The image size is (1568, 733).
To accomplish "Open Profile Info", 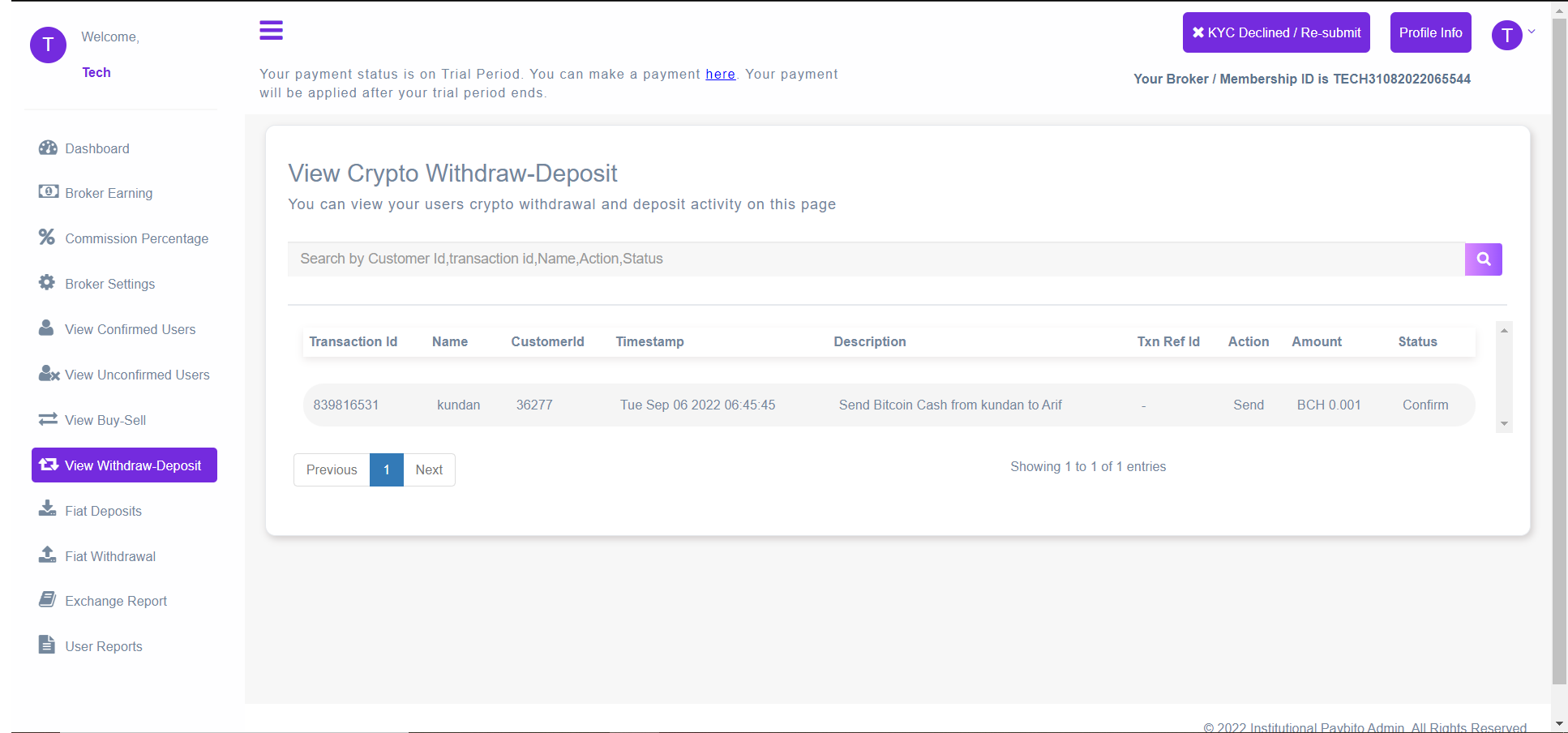I will click(1430, 32).
